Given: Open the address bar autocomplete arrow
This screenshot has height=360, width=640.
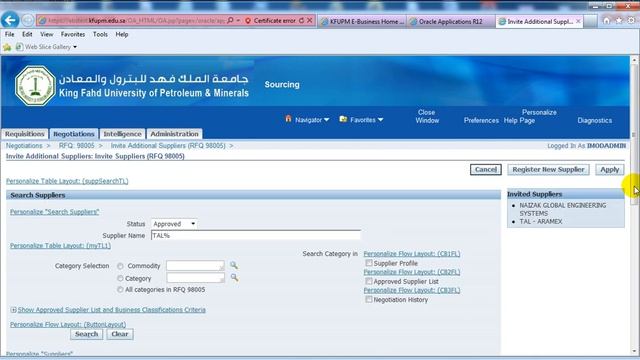Looking at the screenshot, I should 238,20.
